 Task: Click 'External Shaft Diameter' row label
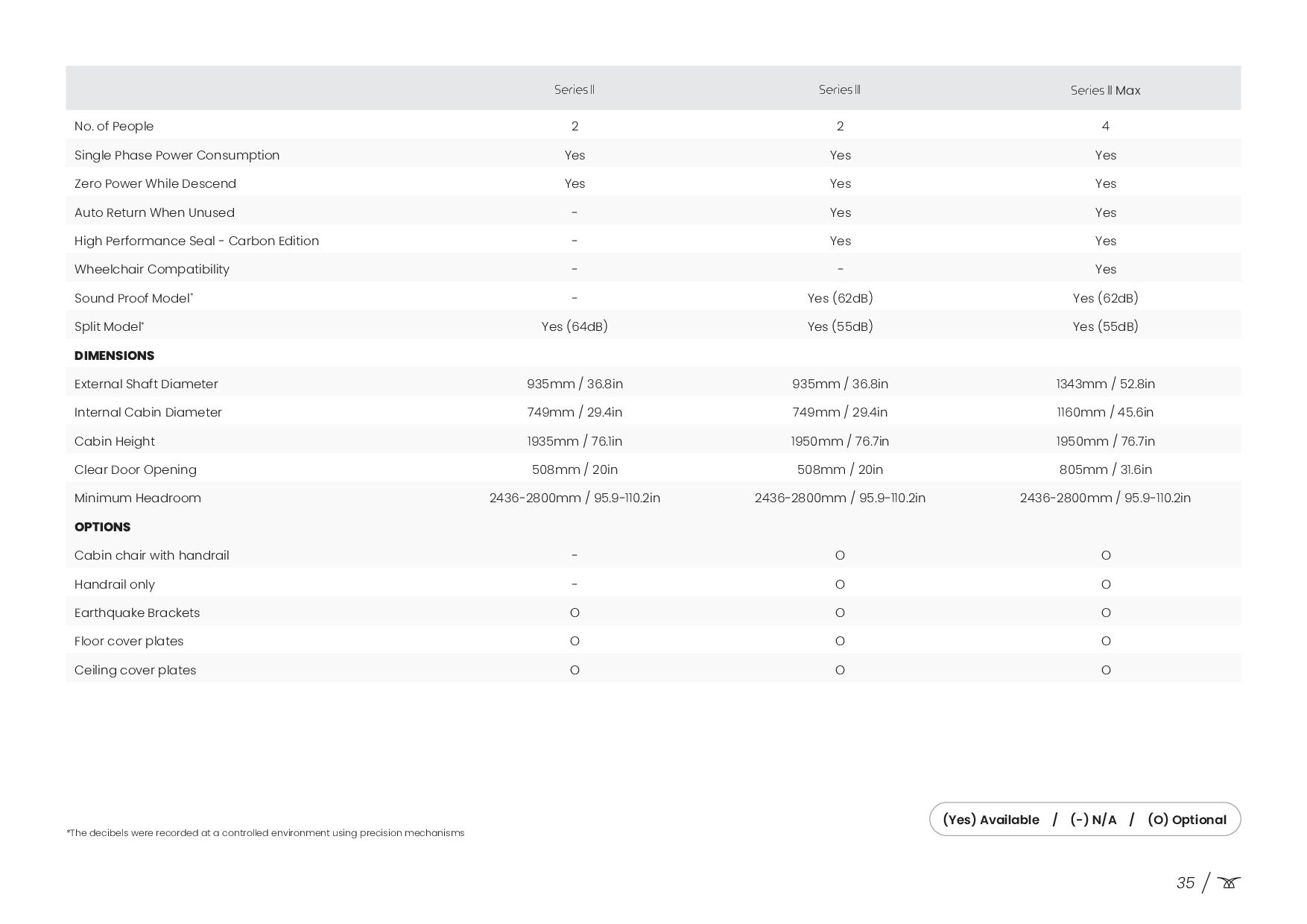pos(146,384)
